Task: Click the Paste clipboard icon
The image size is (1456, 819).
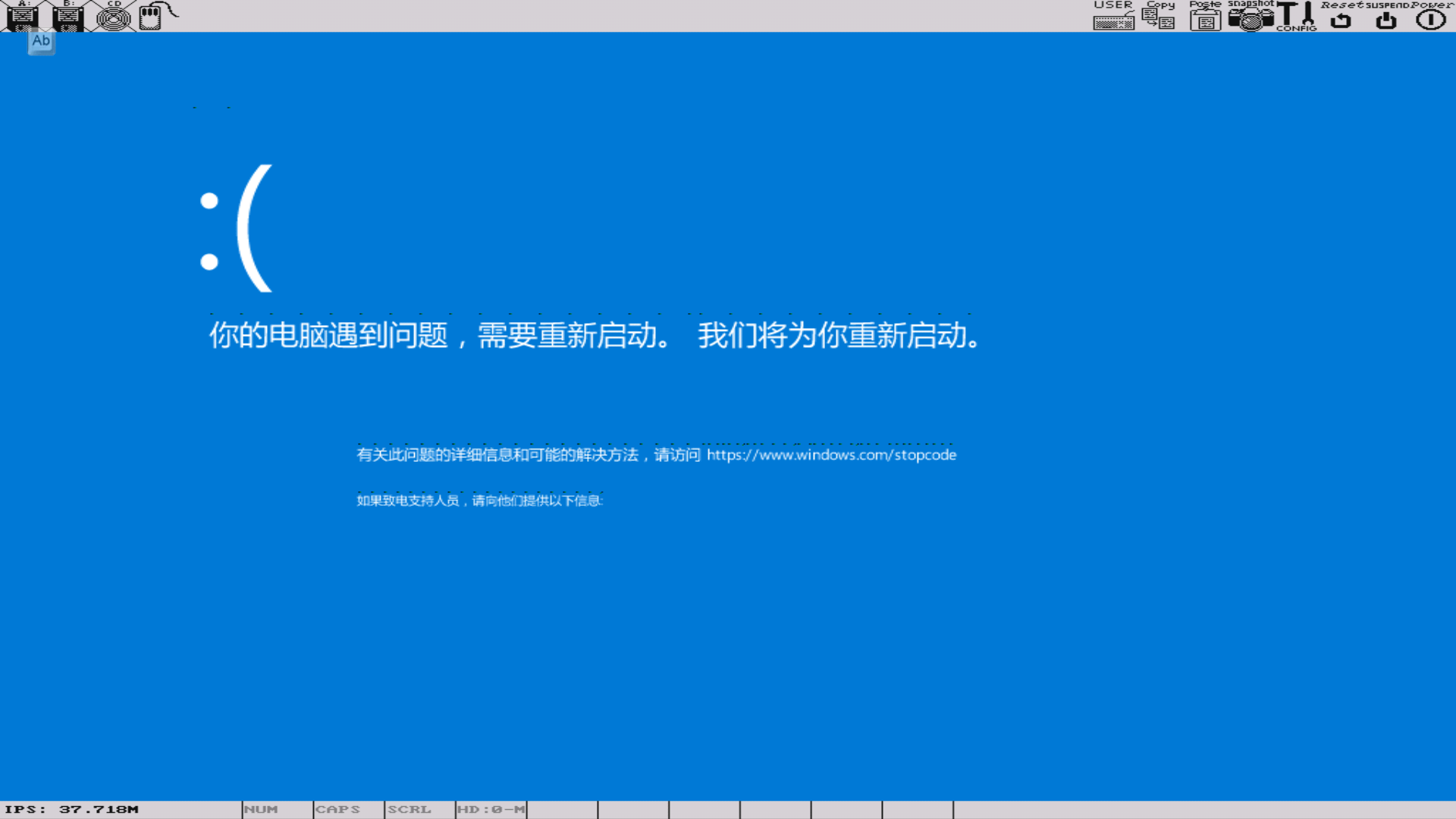Action: (1205, 16)
